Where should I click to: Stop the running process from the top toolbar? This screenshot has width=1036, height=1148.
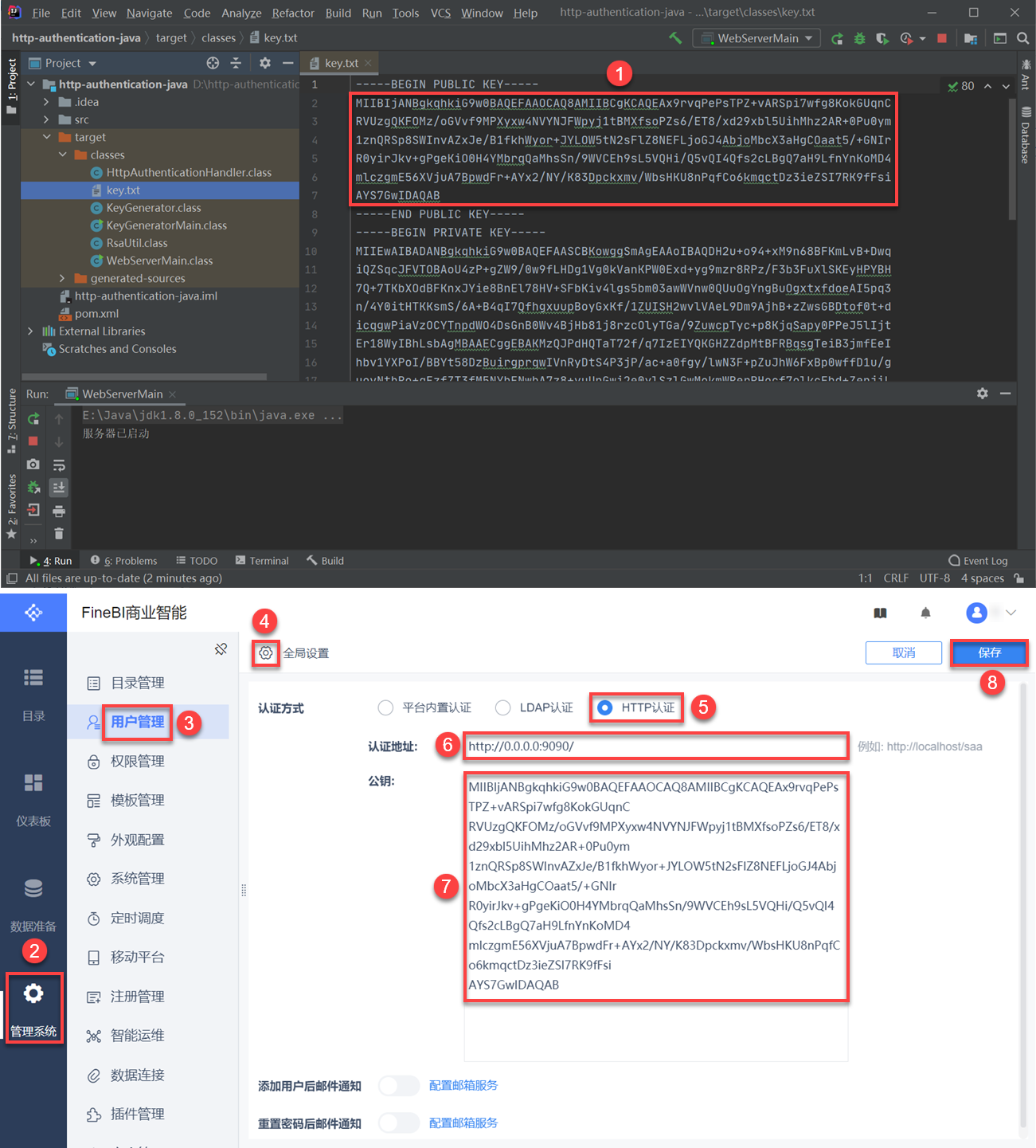942,38
